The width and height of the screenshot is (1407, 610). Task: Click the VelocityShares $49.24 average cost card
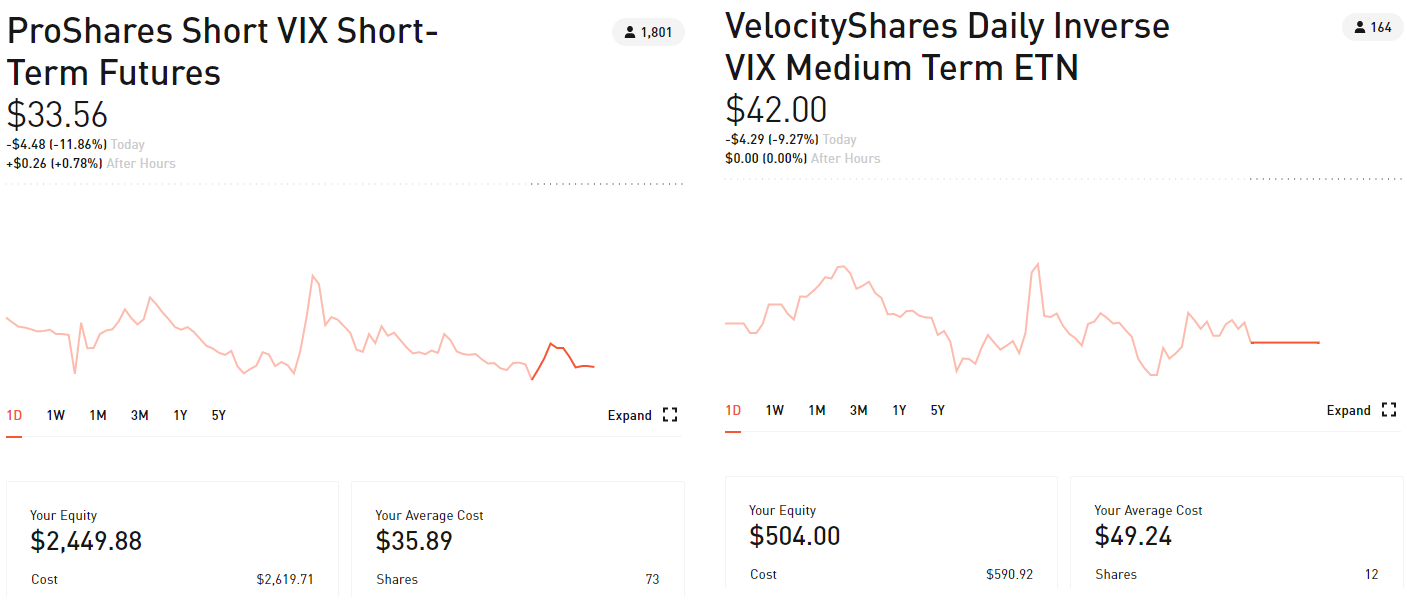(x=1236, y=535)
